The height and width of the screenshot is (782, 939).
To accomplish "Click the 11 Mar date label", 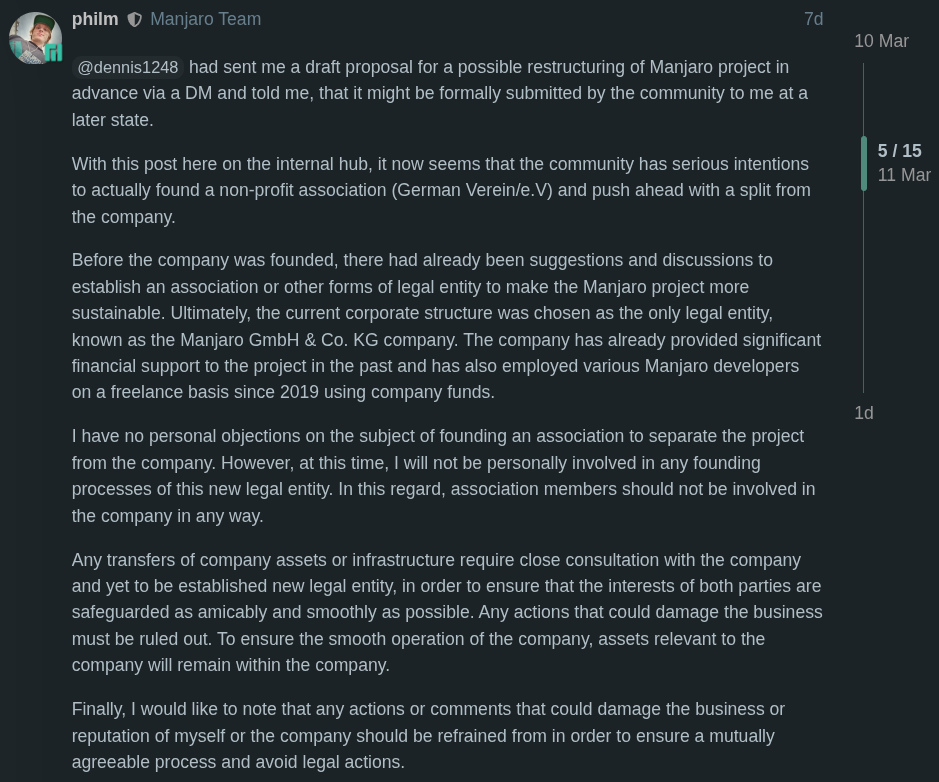I will click(904, 175).
